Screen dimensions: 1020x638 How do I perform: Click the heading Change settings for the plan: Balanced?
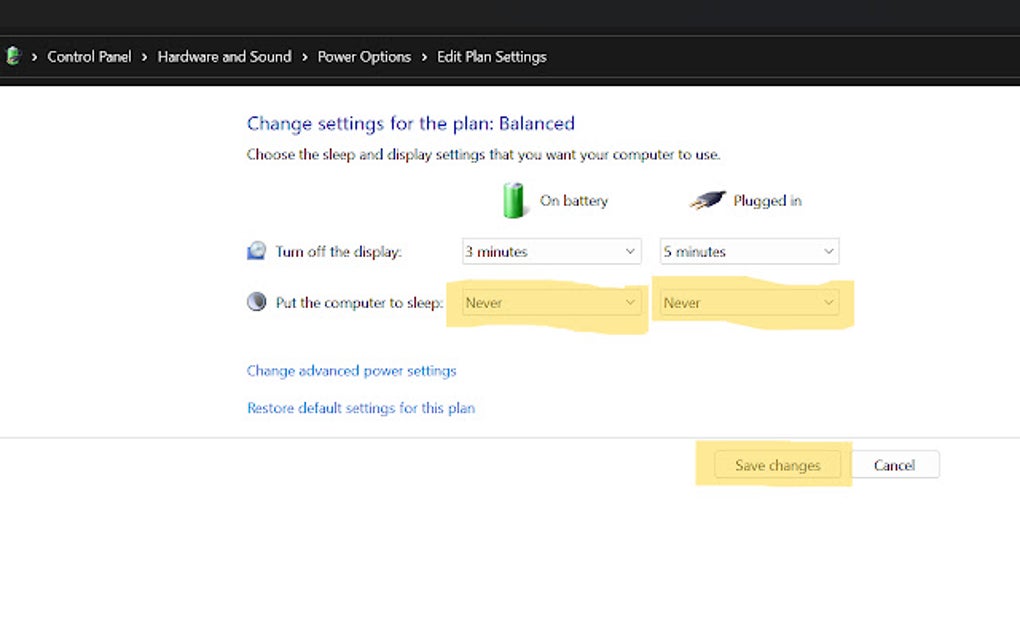pyautogui.click(x=410, y=124)
